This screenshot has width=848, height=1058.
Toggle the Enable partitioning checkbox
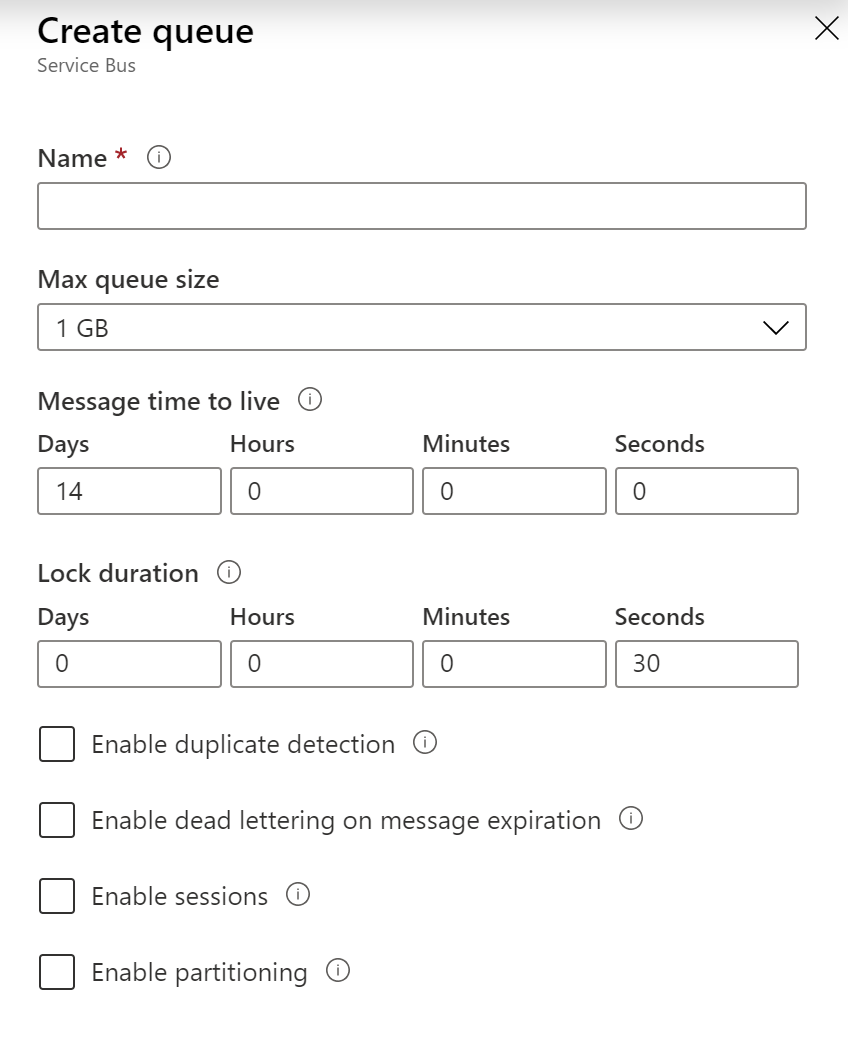57,972
